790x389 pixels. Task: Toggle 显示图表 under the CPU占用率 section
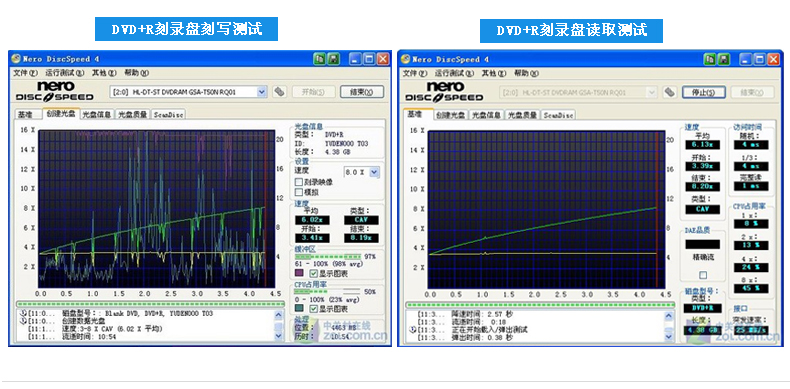click(314, 308)
